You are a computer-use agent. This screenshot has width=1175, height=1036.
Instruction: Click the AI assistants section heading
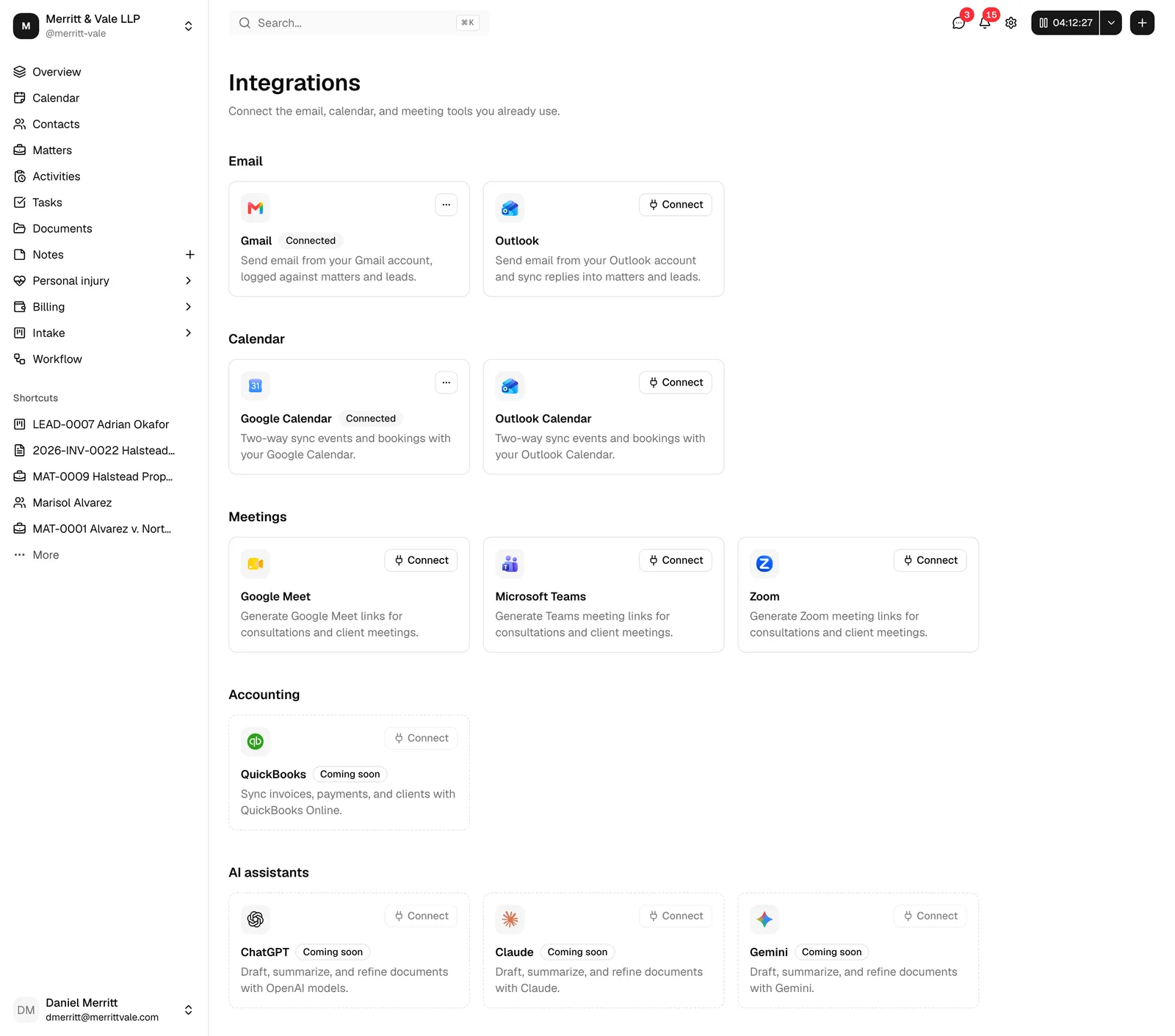coord(269,872)
